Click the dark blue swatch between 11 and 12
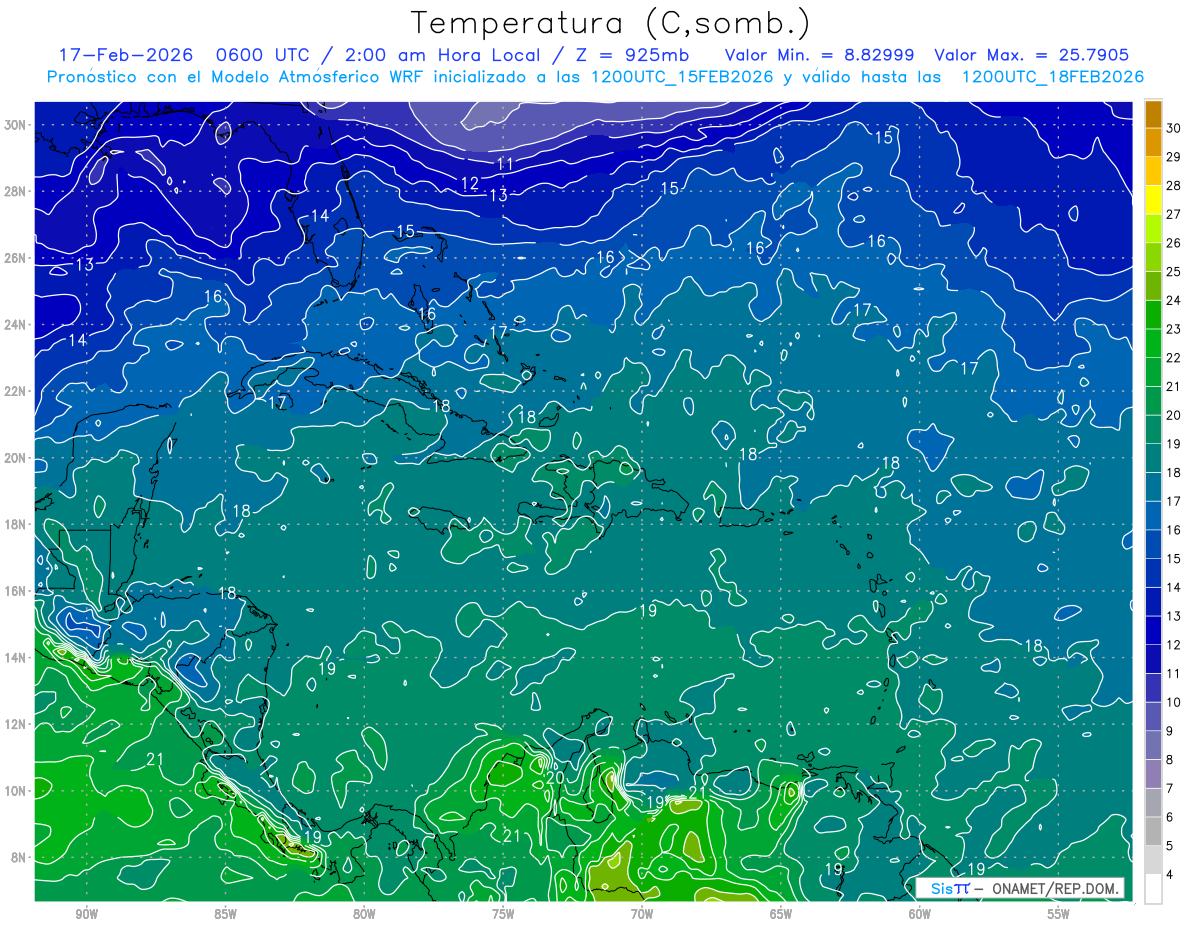1200x927 pixels. pos(1153,659)
